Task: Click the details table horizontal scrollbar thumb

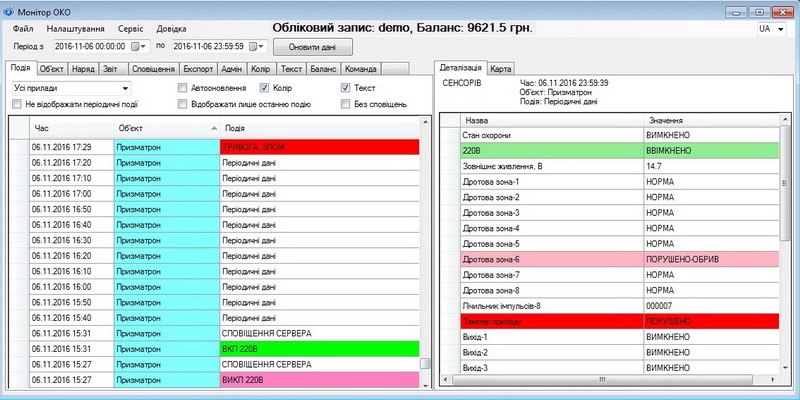Action: pyautogui.click(x=603, y=380)
